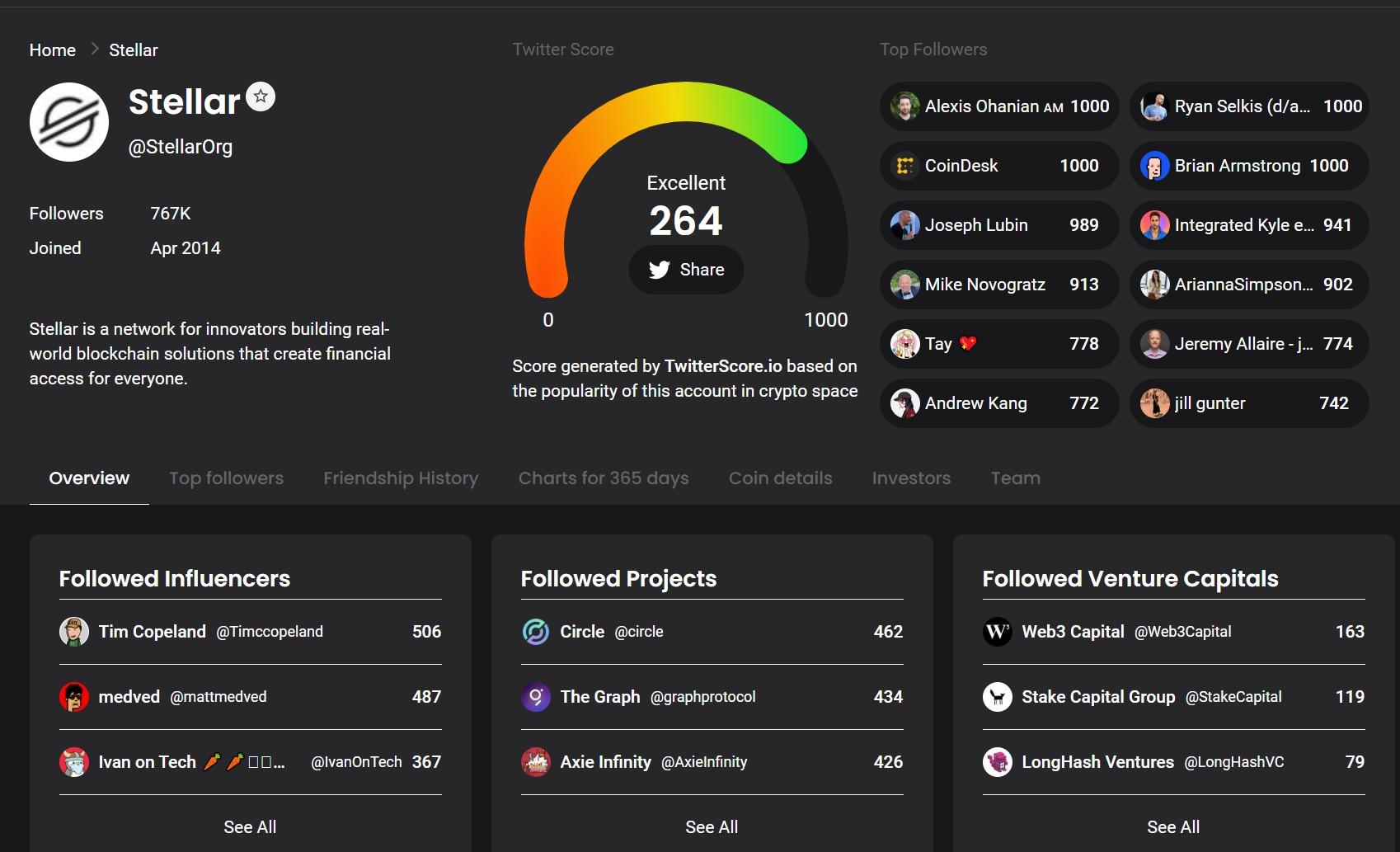This screenshot has height=852, width=1400.
Task: Click Joseph Lubin's avatar
Action: [905, 225]
